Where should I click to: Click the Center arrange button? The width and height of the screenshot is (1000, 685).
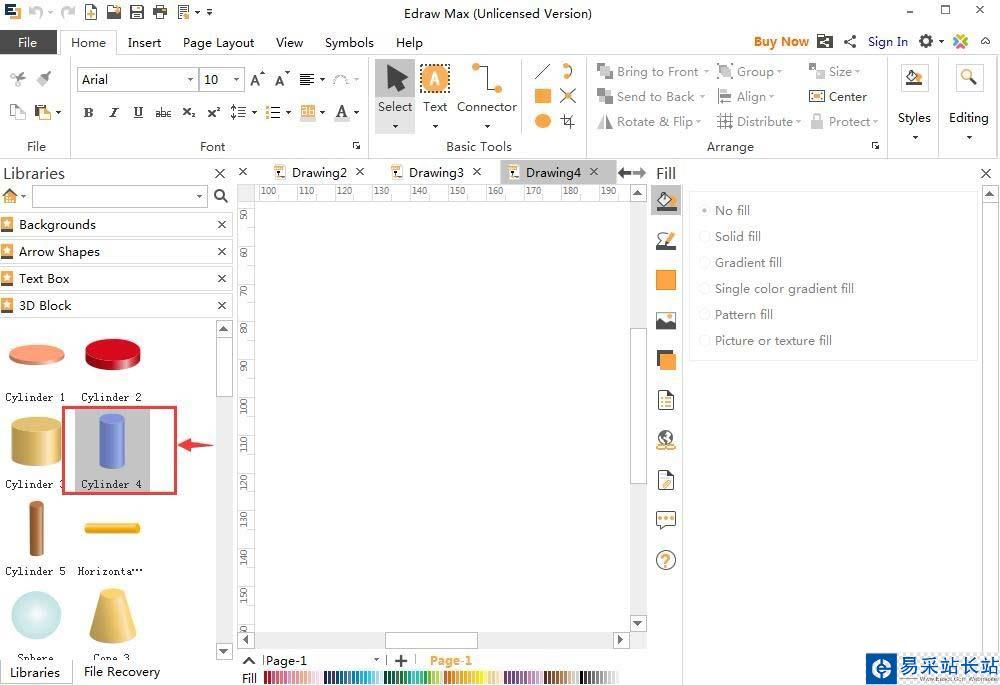[838, 96]
